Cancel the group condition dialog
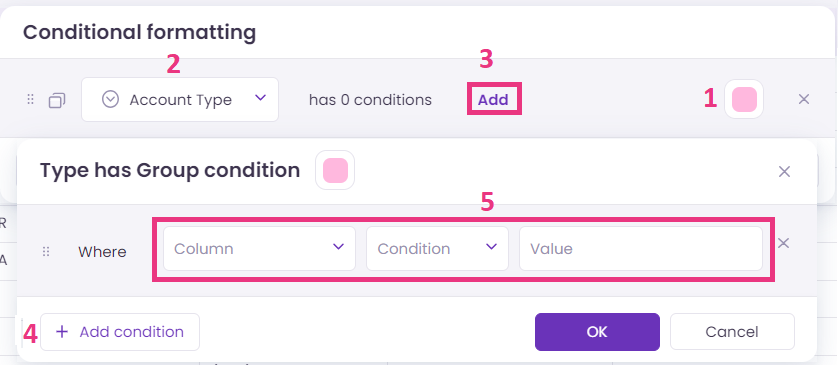838x365 pixels. pos(732,332)
